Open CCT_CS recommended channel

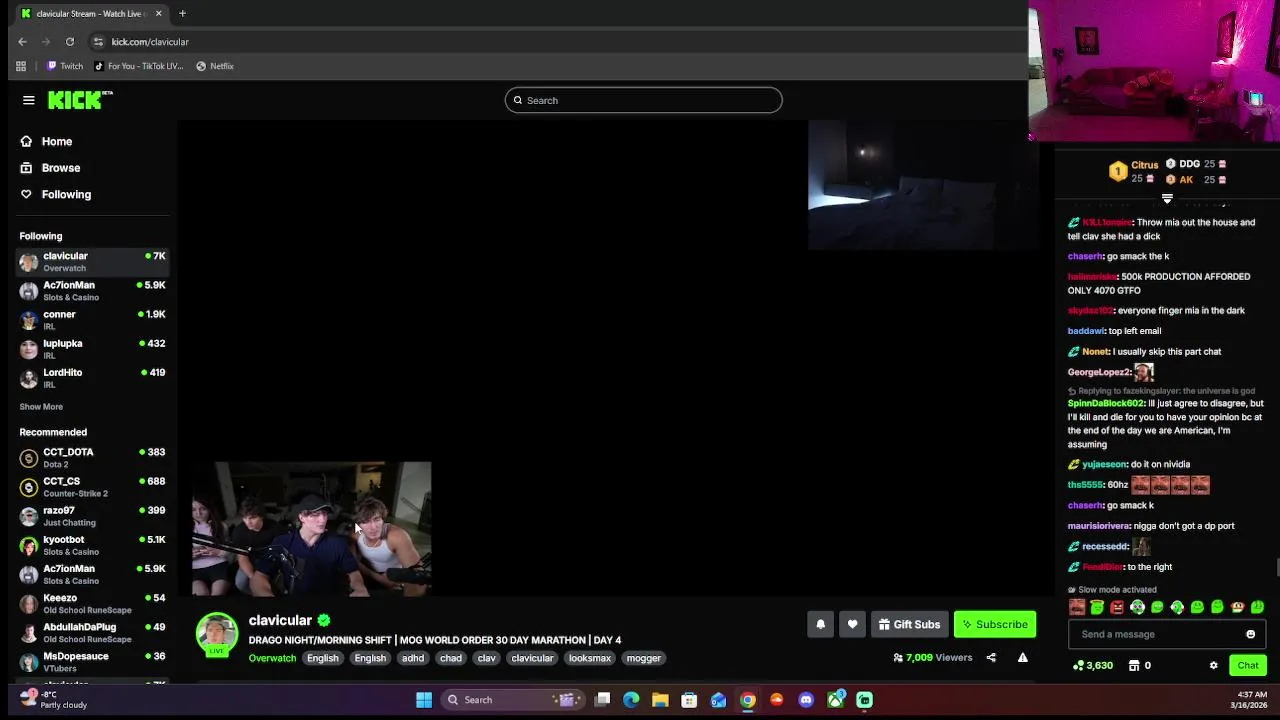tap(92, 486)
